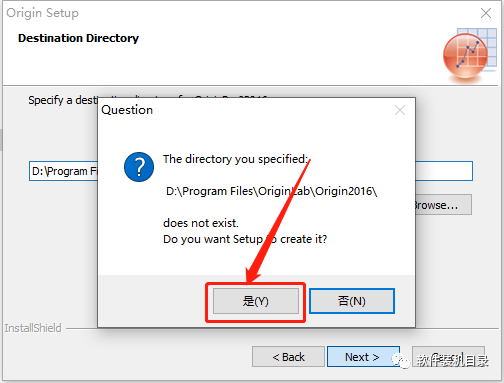Click the Destination Directory heading
Viewport: 504px width, 383px height.
pyautogui.click(x=78, y=38)
